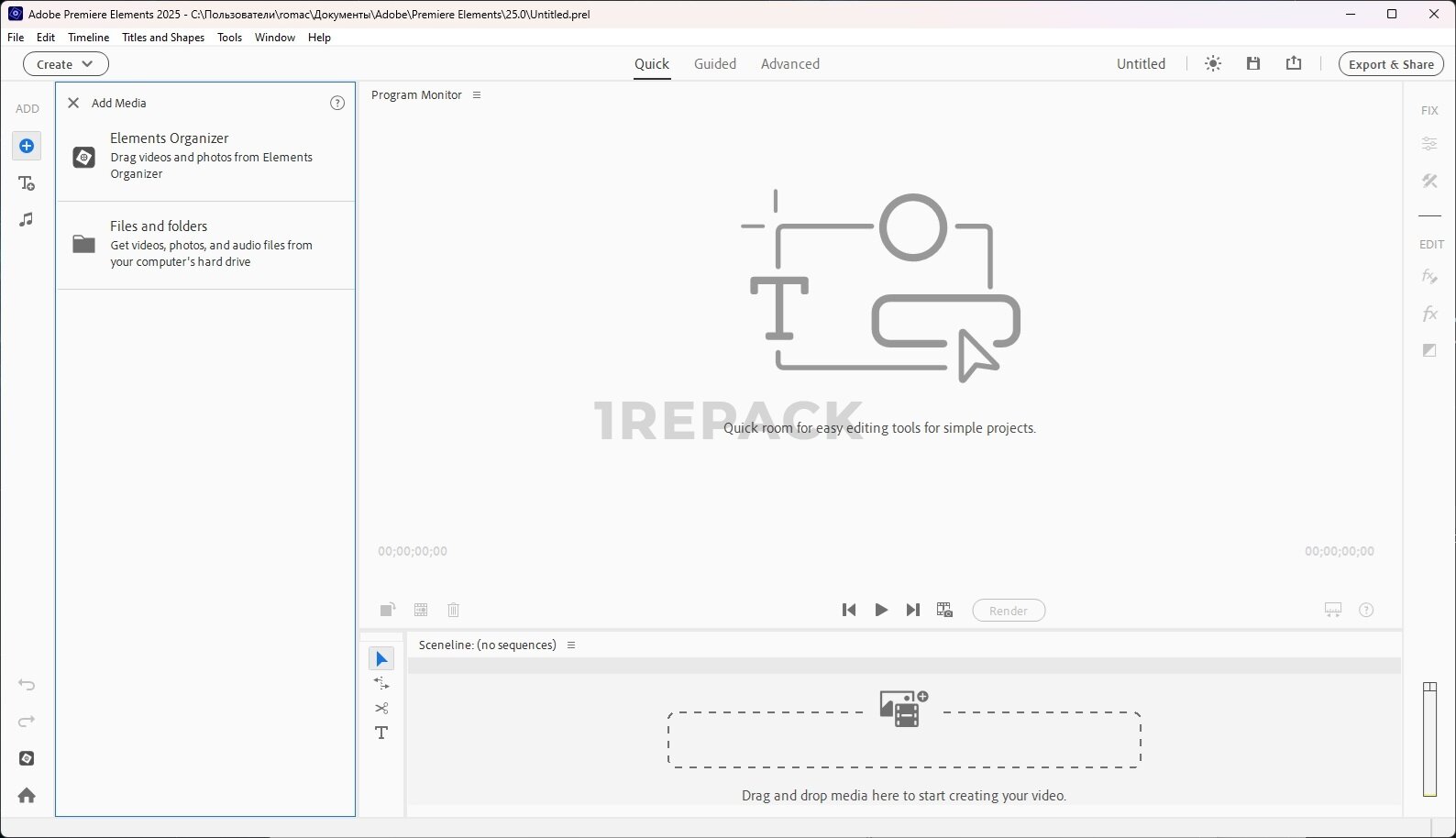Image resolution: width=1456 pixels, height=838 pixels.
Task: Click the Render button
Action: 1009,611
